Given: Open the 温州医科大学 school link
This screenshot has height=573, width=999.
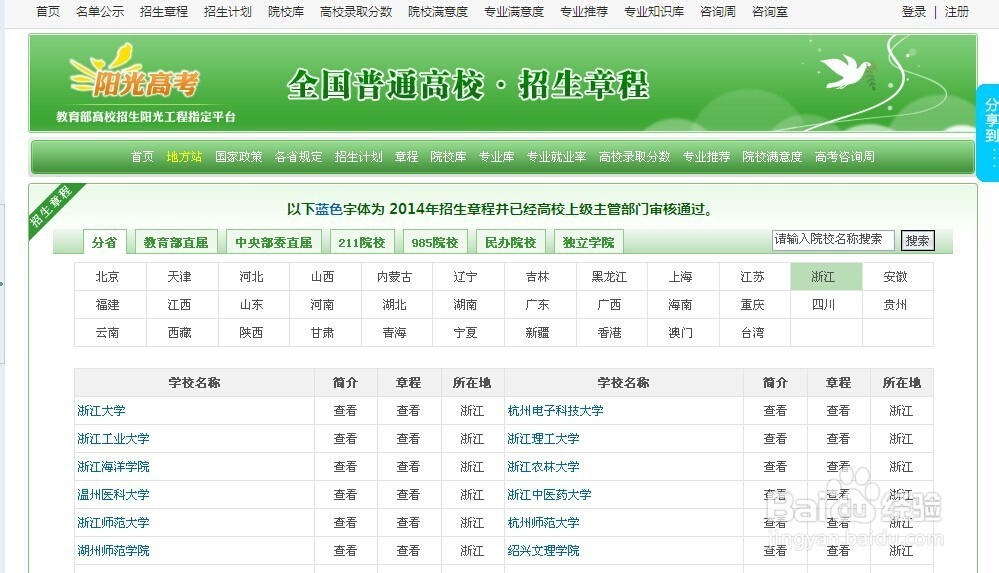Looking at the screenshot, I should tap(113, 495).
